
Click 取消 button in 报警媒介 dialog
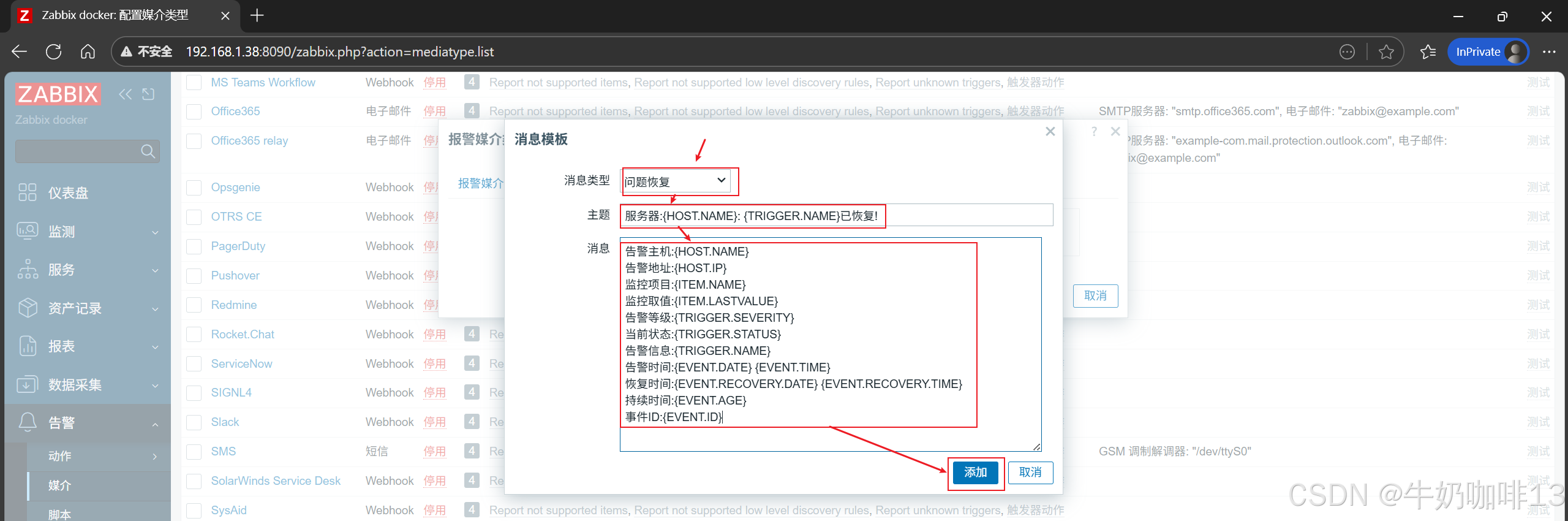[x=1096, y=296]
